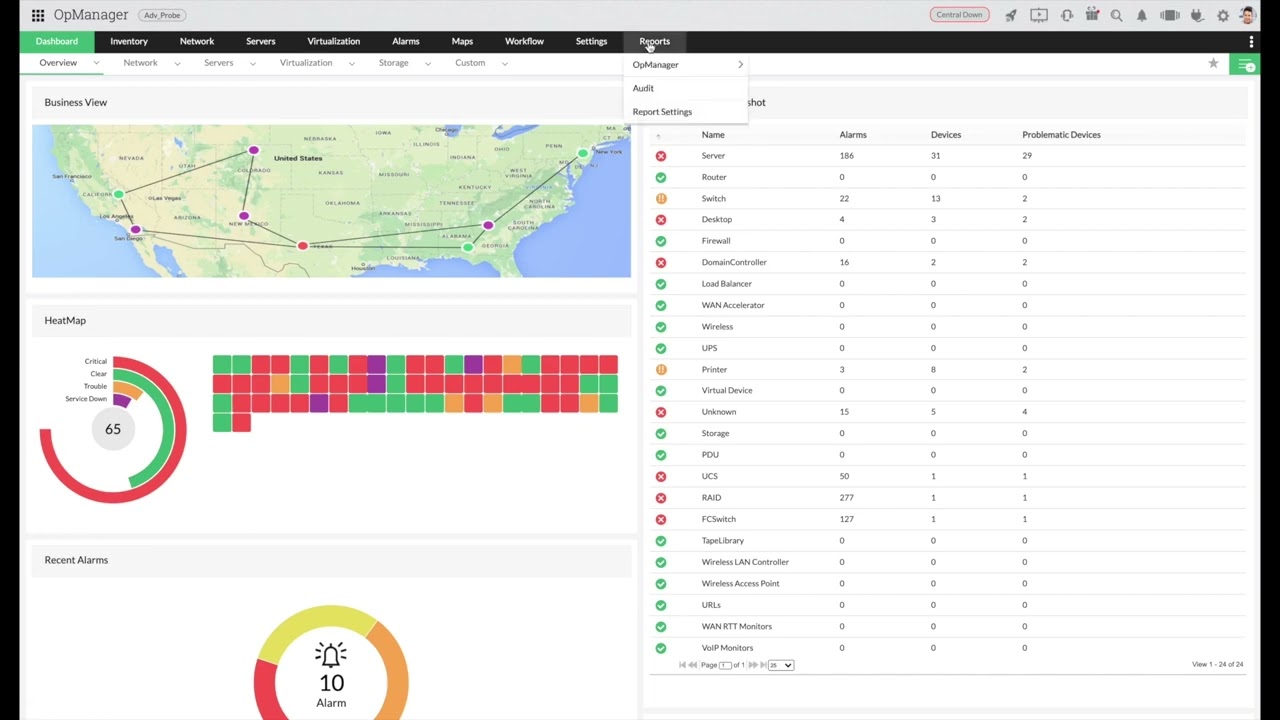Select Report Settings menu entry
Image resolution: width=1280 pixels, height=720 pixels.
[x=662, y=112]
